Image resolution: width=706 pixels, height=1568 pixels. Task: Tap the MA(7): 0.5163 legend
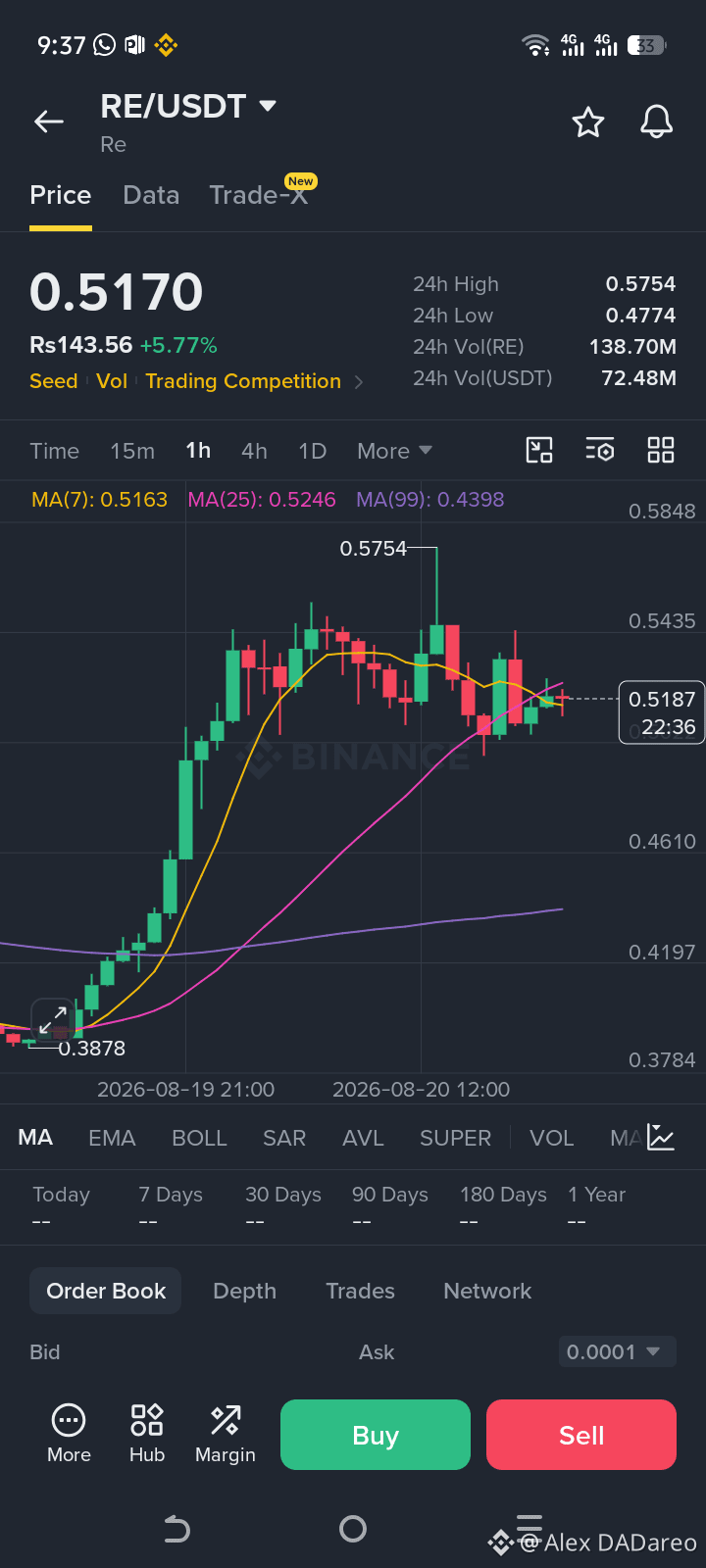click(x=99, y=500)
